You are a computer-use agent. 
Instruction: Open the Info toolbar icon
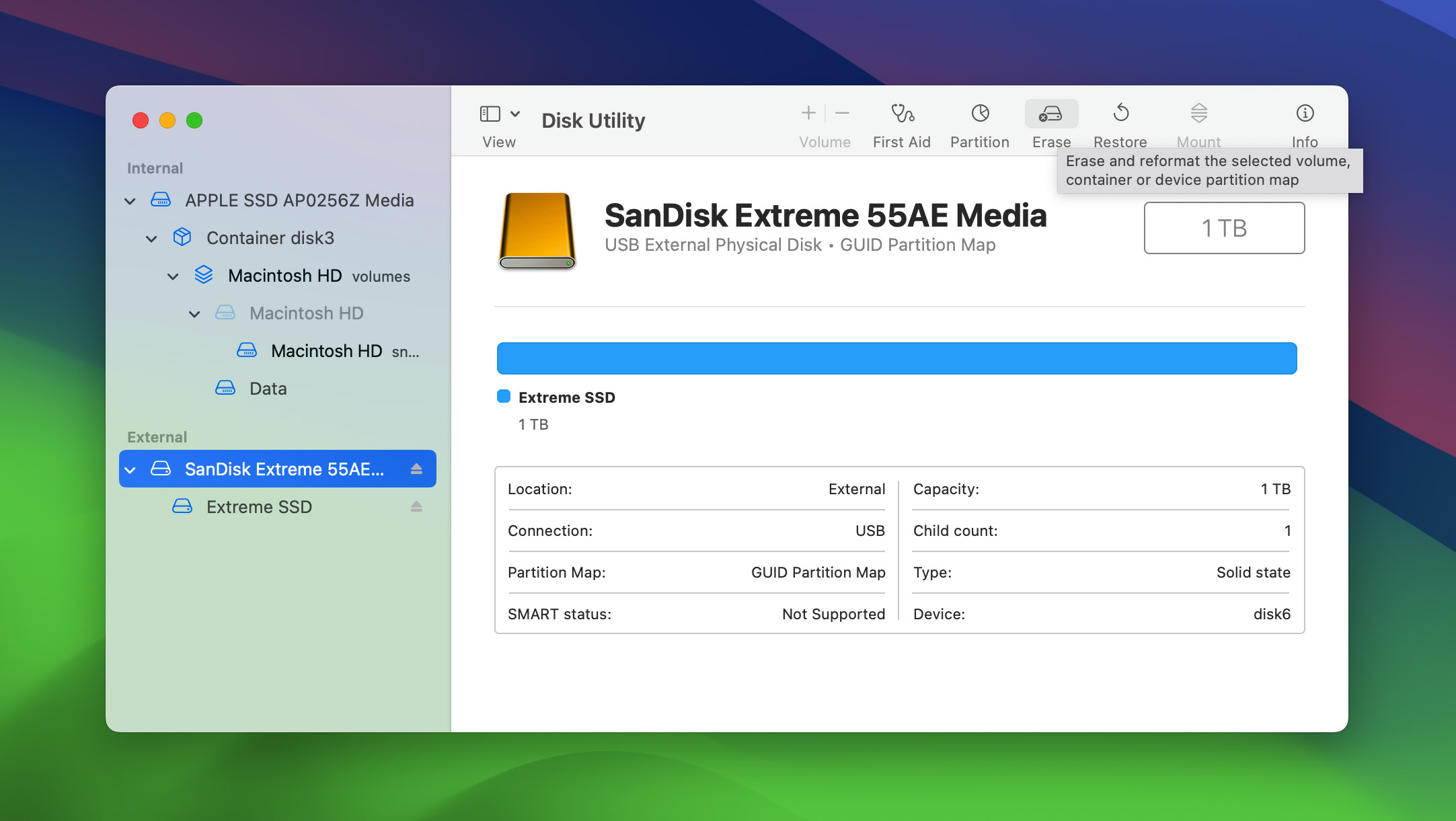click(x=1305, y=113)
